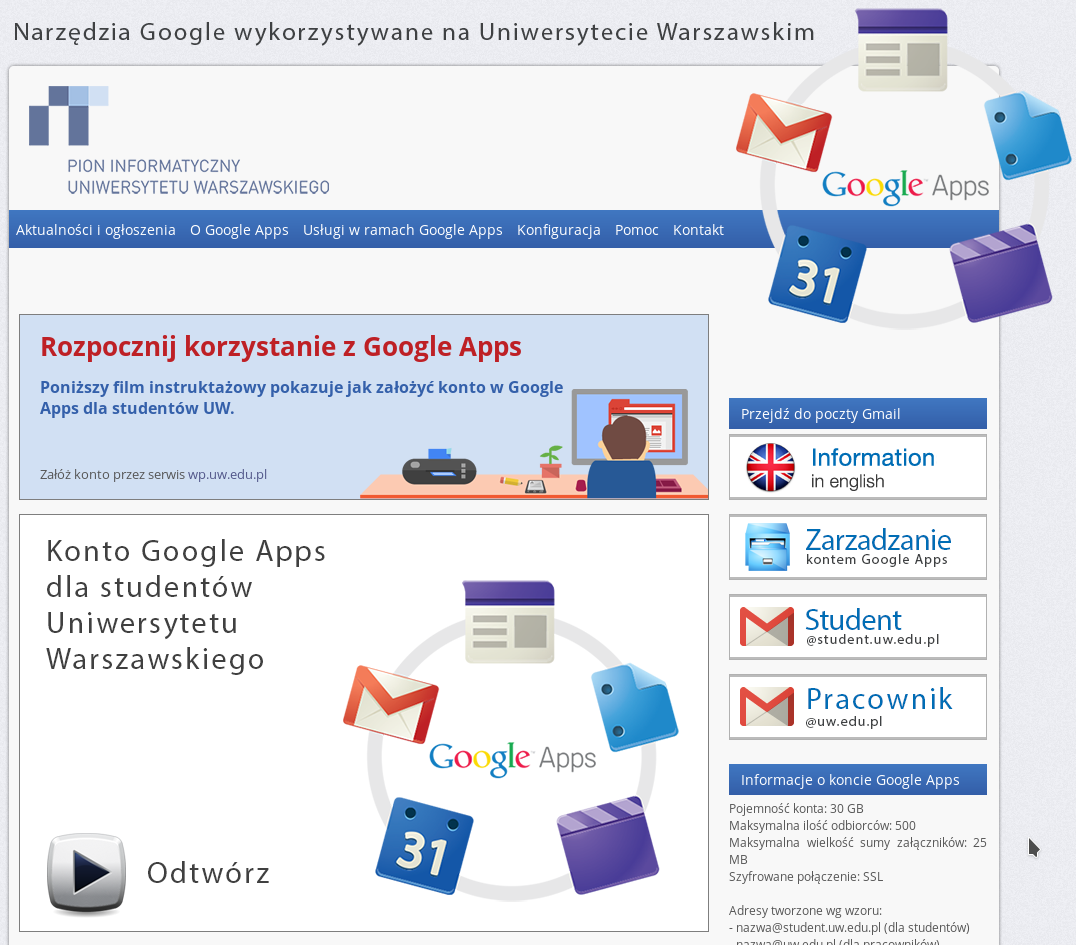Open the Student @student.uw.edu.pl mail button

point(858,627)
